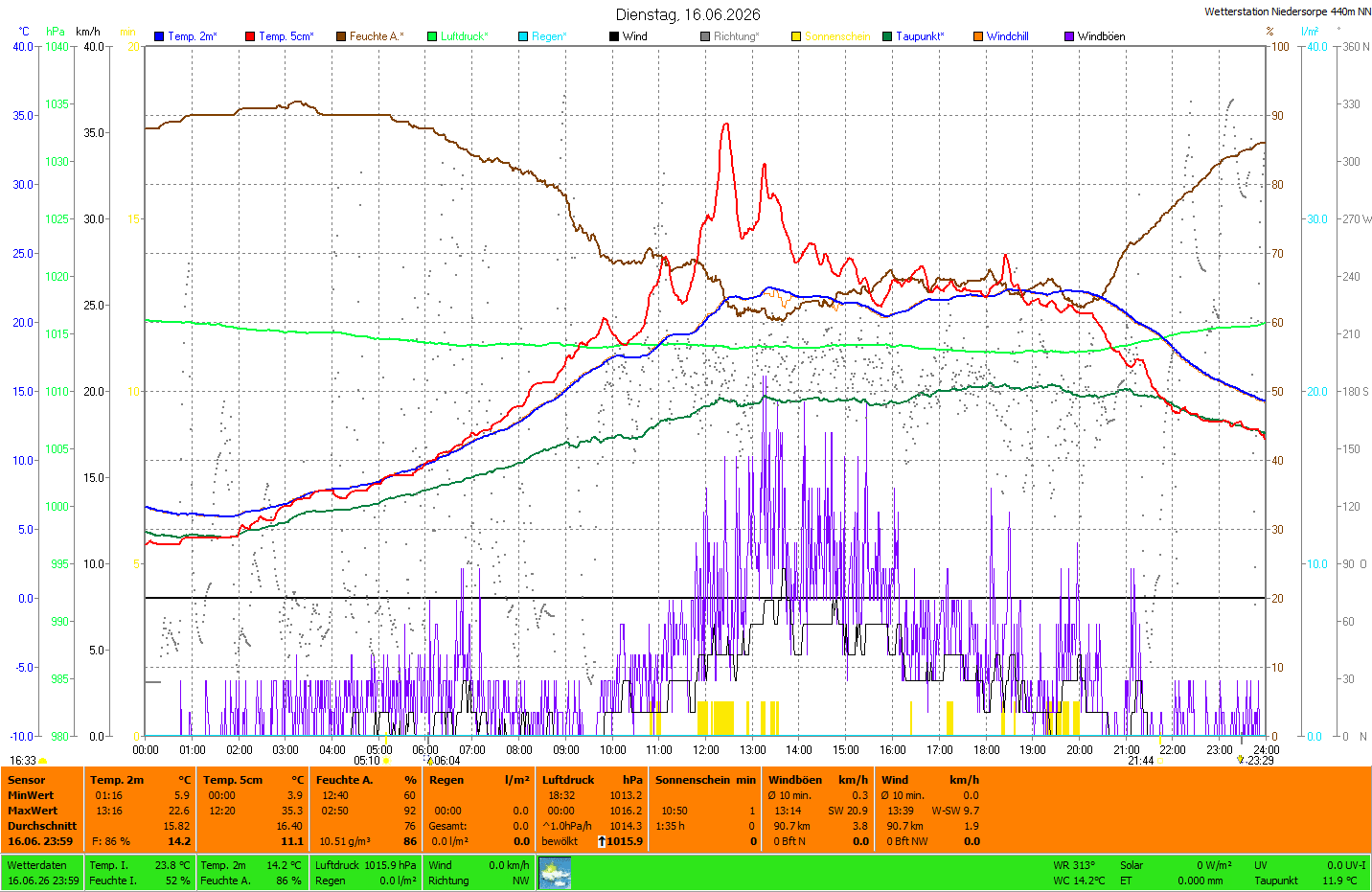This screenshot has height=892, width=1372.
Task: Click the blue Temp. 2m legend swatch
Action: pos(159,36)
